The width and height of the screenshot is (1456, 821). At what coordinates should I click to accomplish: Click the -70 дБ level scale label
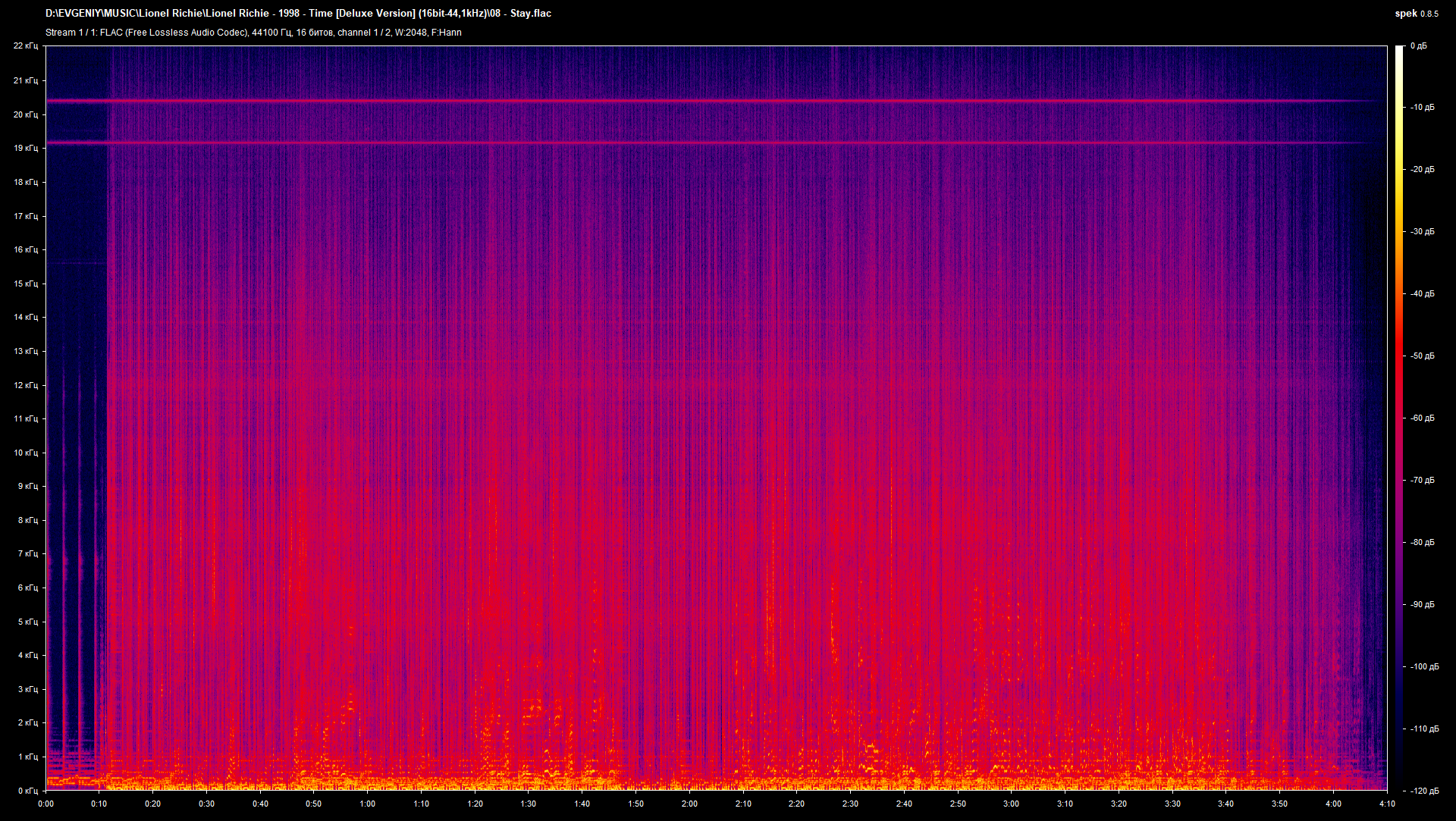pyautogui.click(x=1423, y=481)
